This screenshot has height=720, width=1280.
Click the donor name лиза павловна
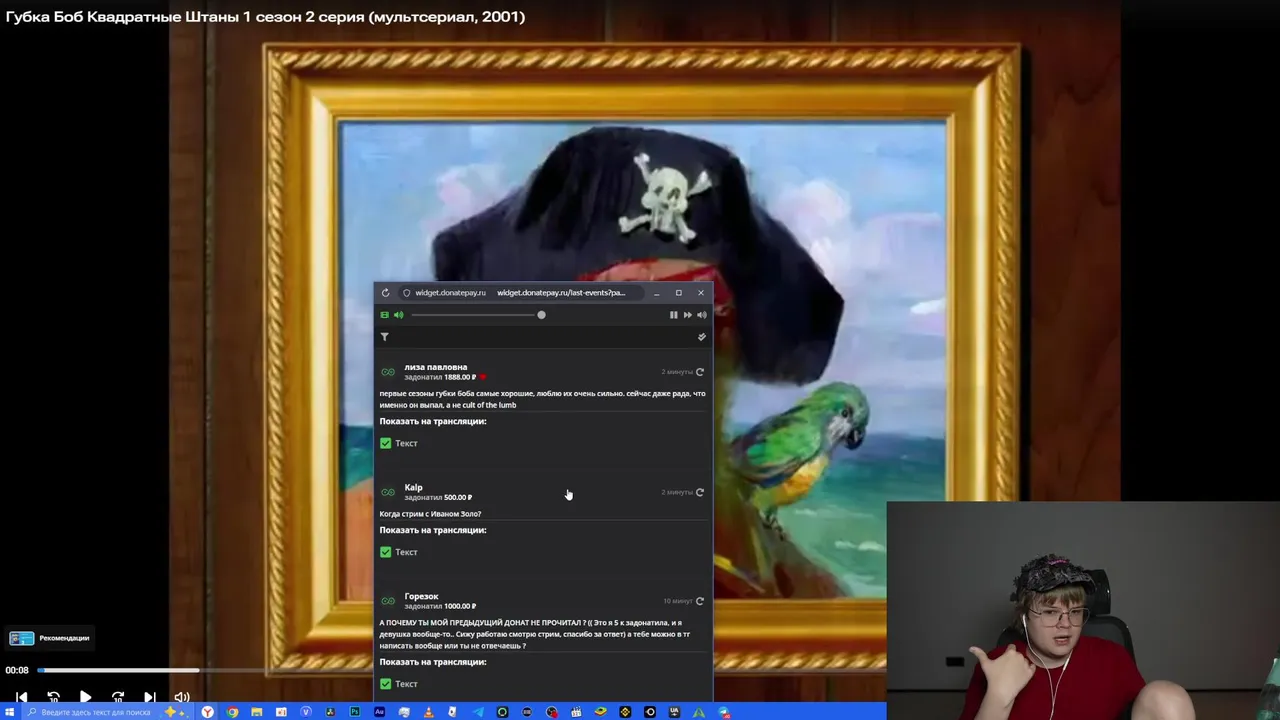(436, 367)
